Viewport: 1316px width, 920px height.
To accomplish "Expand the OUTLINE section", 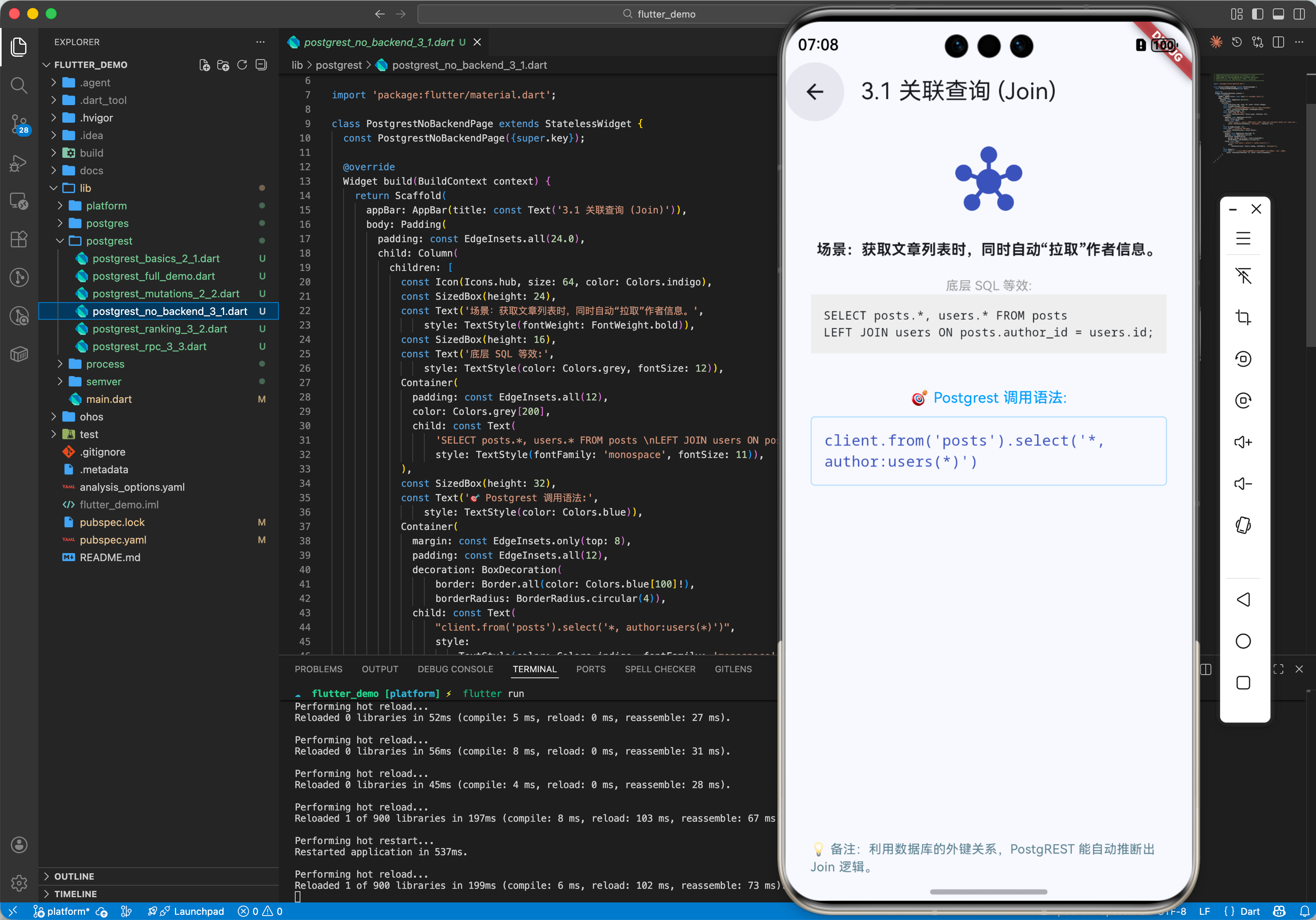I will click(x=74, y=876).
